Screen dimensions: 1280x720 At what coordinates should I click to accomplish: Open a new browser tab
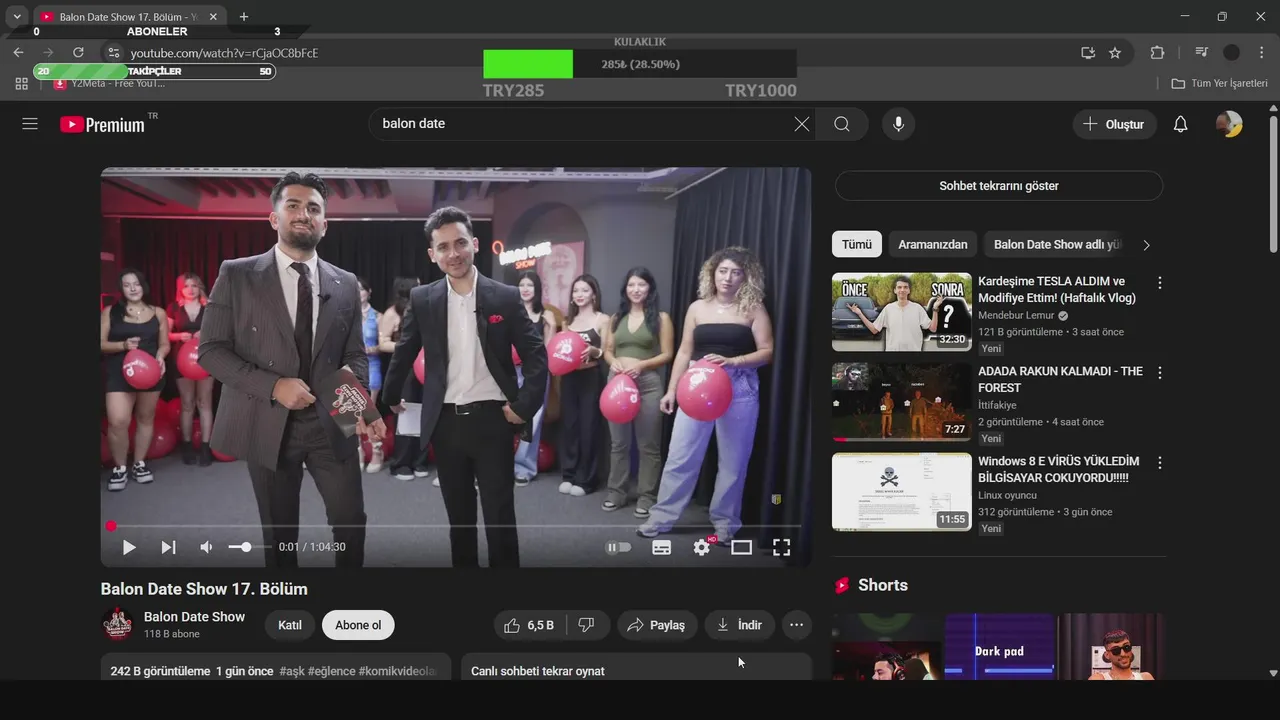pyautogui.click(x=244, y=17)
